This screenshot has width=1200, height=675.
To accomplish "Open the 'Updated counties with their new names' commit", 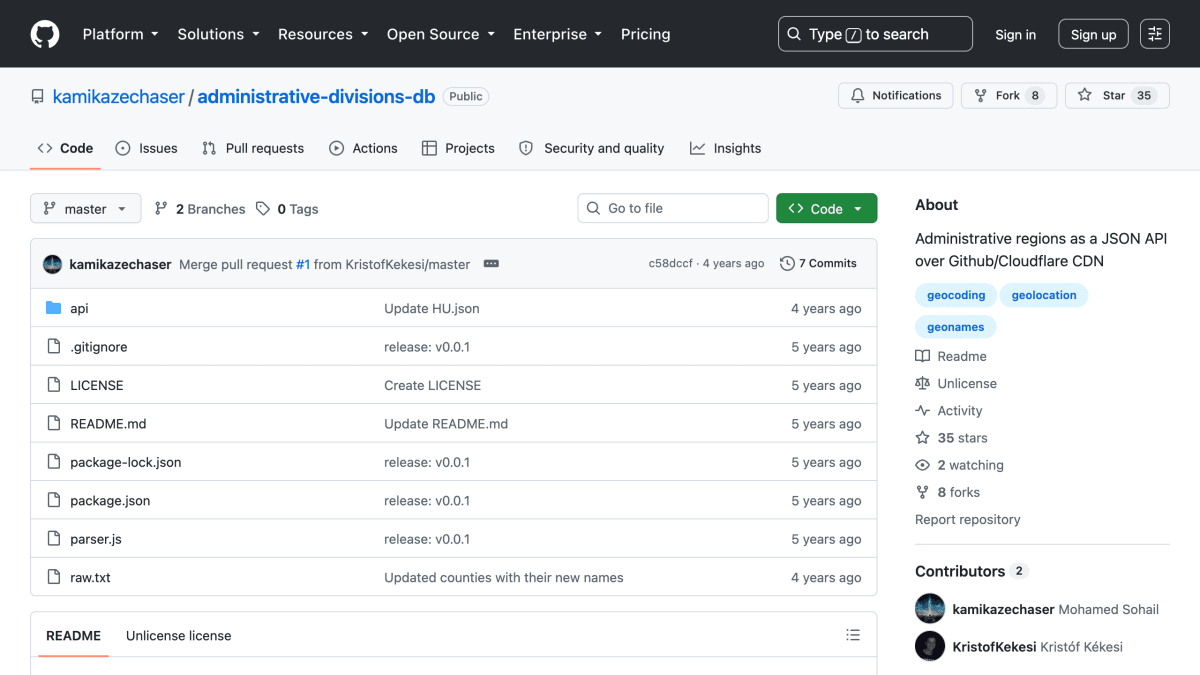I will [504, 577].
